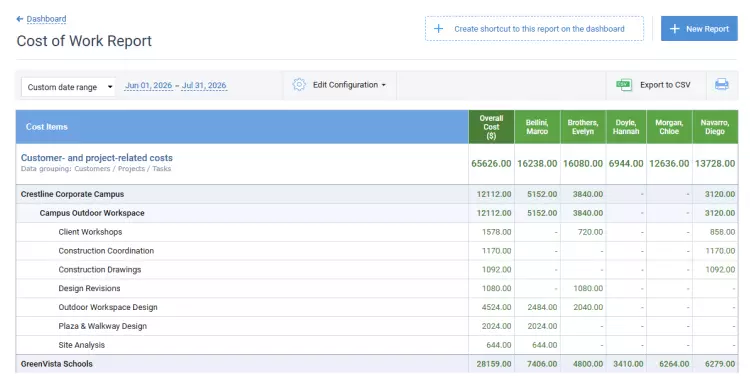Select the Client Workshops task row
This screenshot has width=750, height=380.
(x=377, y=232)
